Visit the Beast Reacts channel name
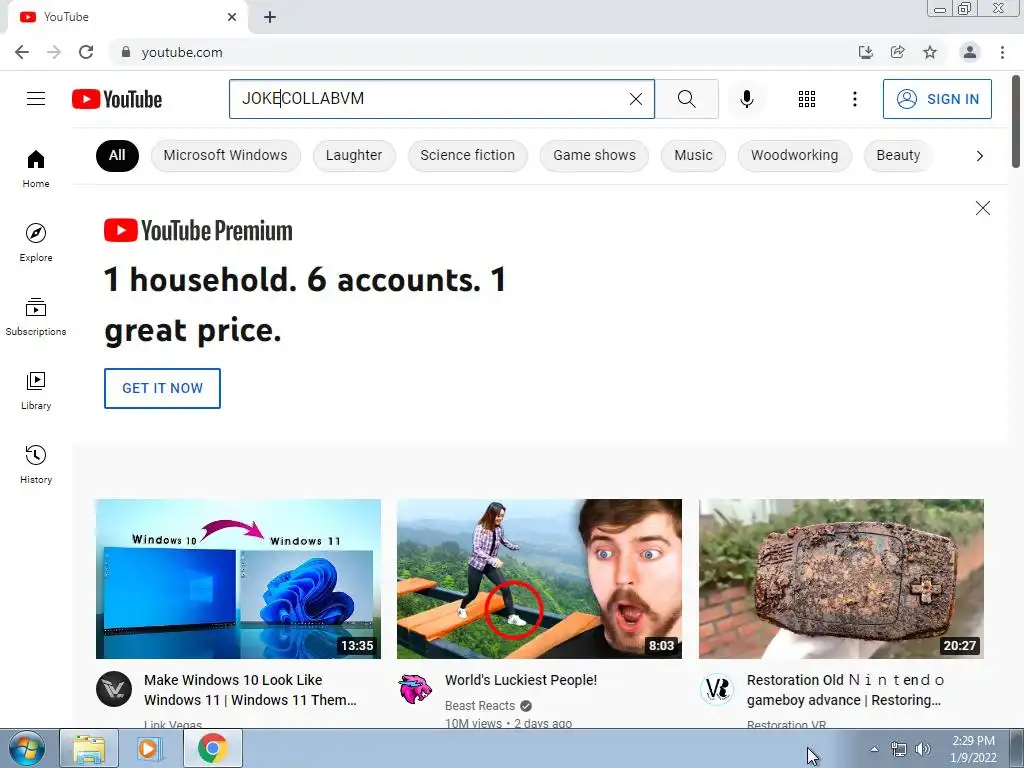1024x768 pixels. (x=480, y=705)
